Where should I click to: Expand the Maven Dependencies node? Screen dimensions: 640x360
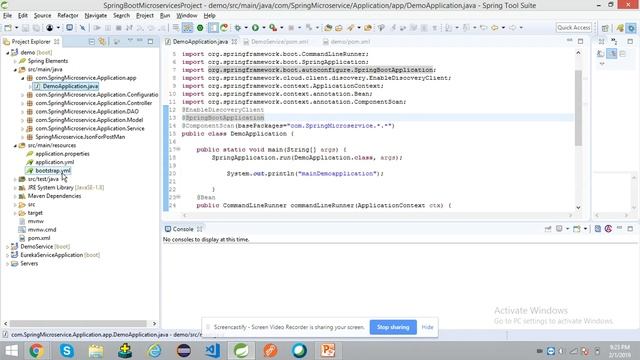pos(15,196)
